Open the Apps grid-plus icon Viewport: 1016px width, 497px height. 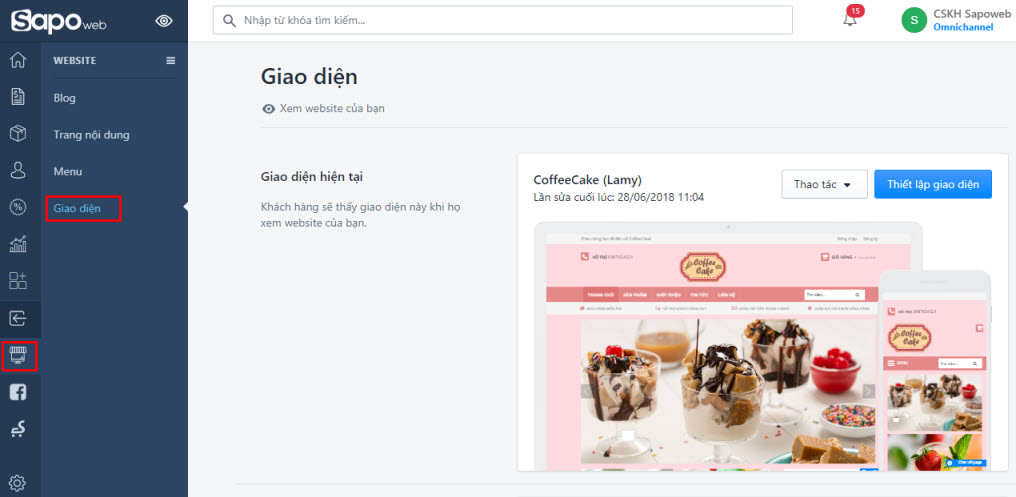(18, 281)
